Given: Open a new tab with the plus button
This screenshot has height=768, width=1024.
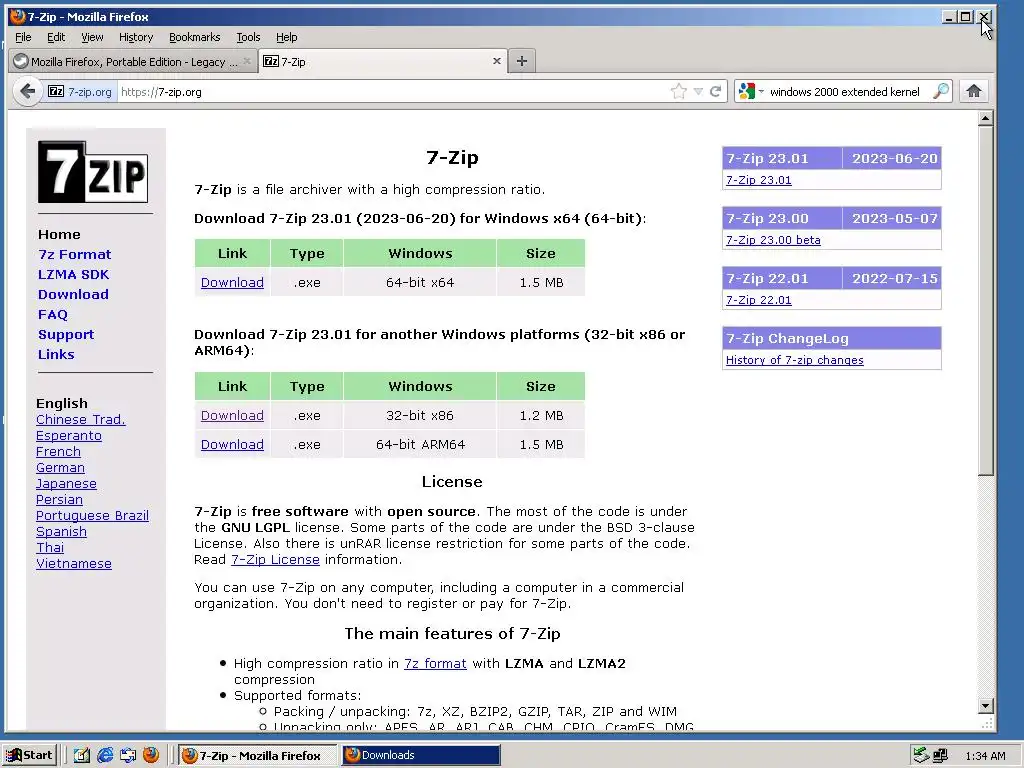Looking at the screenshot, I should pos(521,61).
